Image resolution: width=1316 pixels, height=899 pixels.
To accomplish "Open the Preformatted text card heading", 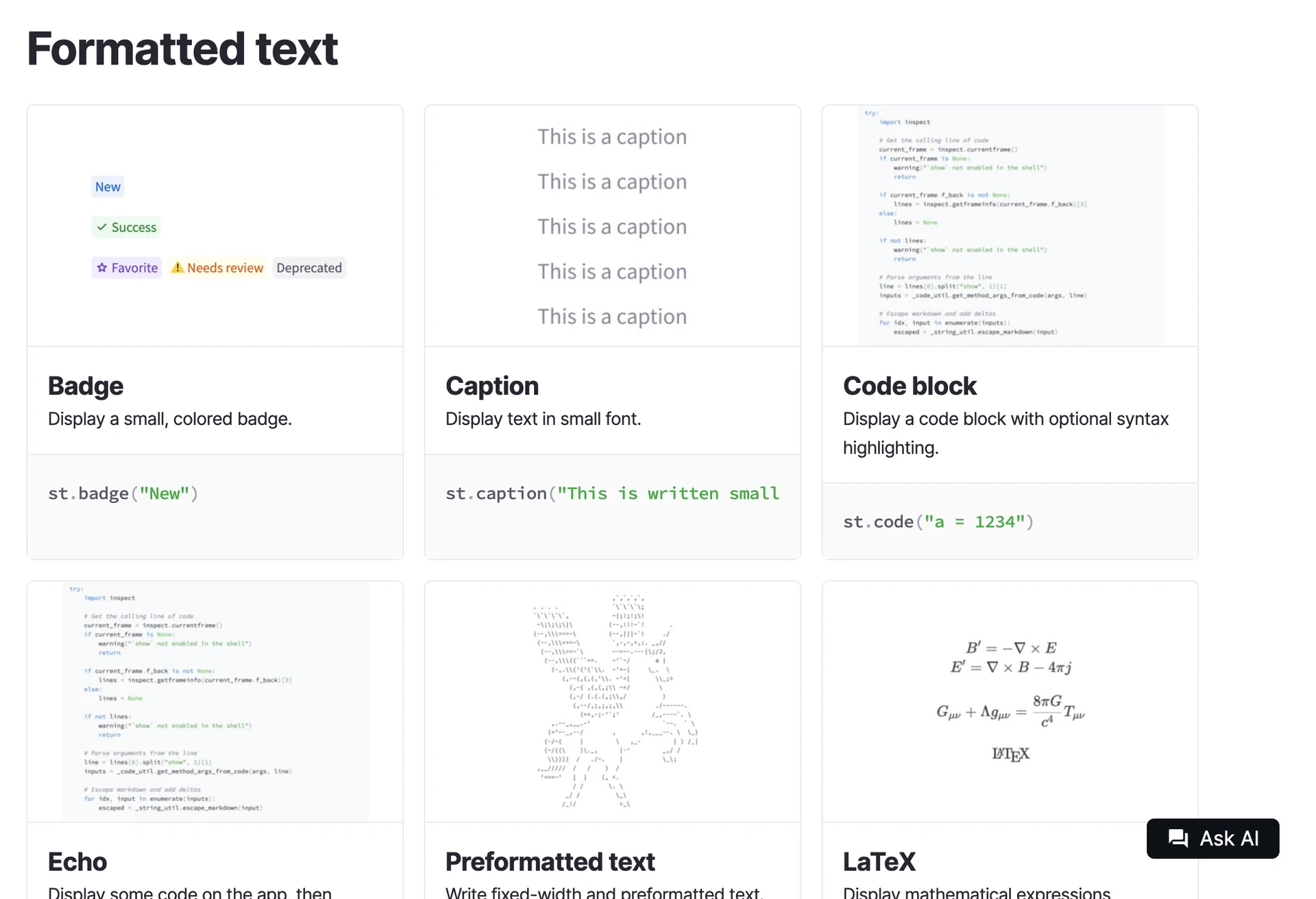I will (x=550, y=861).
